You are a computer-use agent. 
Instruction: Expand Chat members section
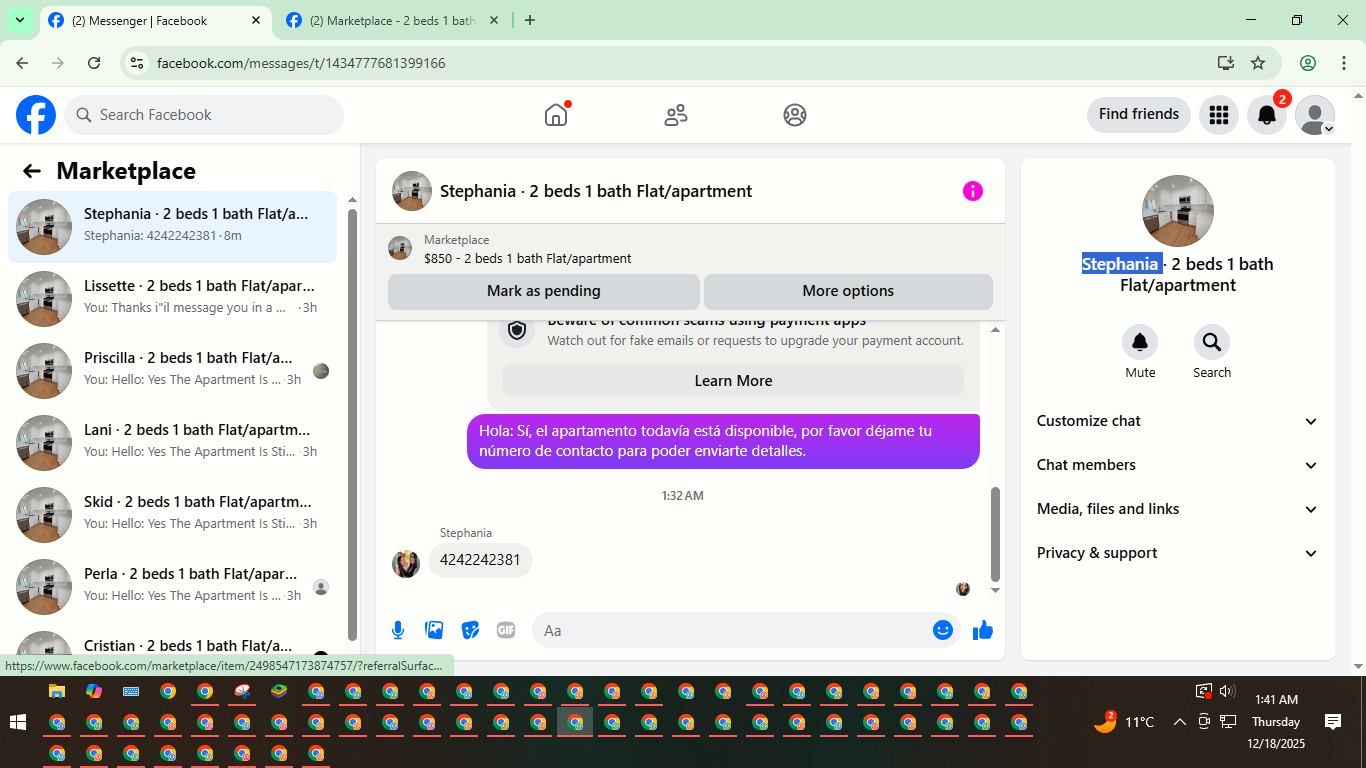(x=1178, y=465)
